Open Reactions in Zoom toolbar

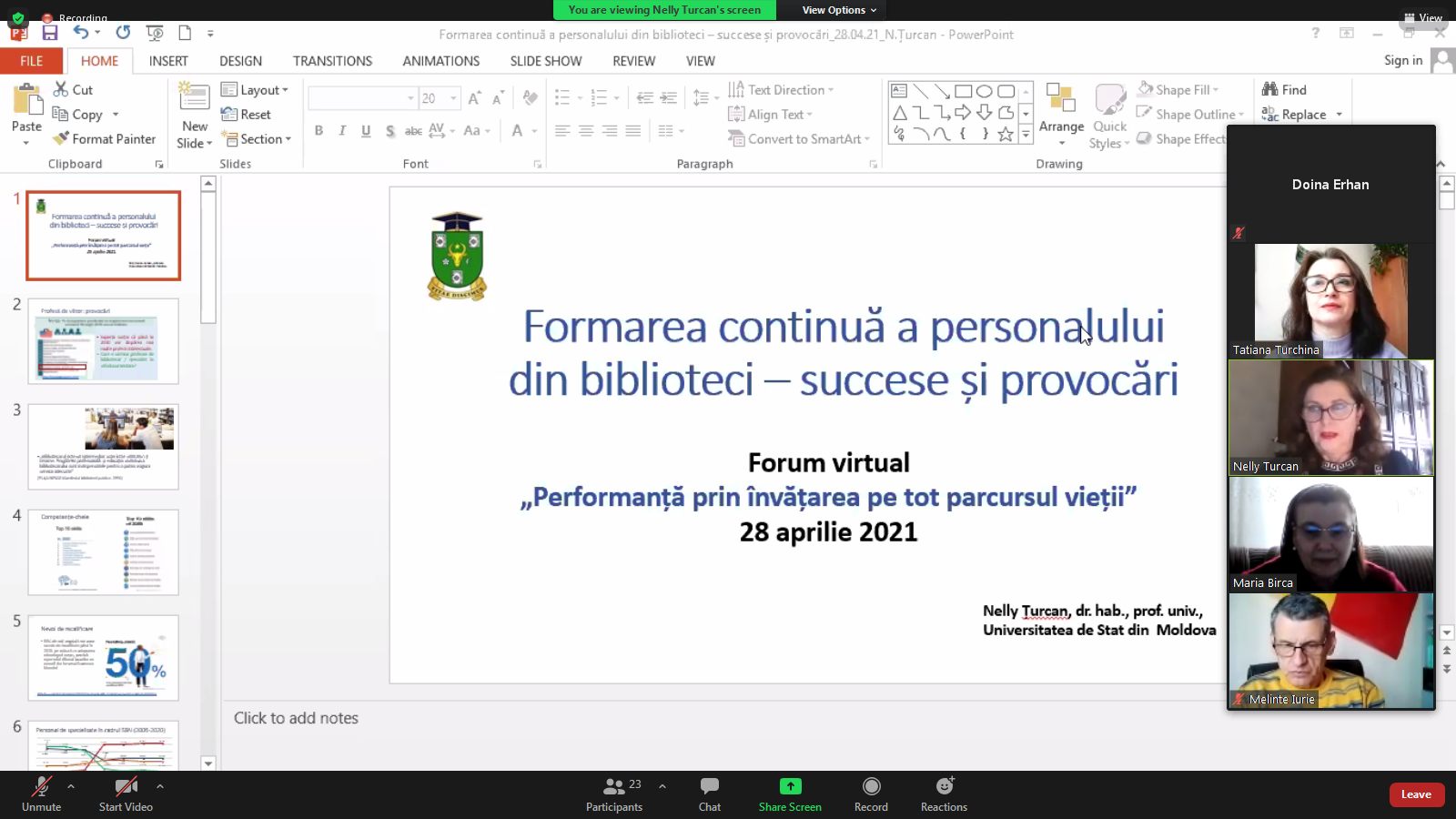pos(944,794)
